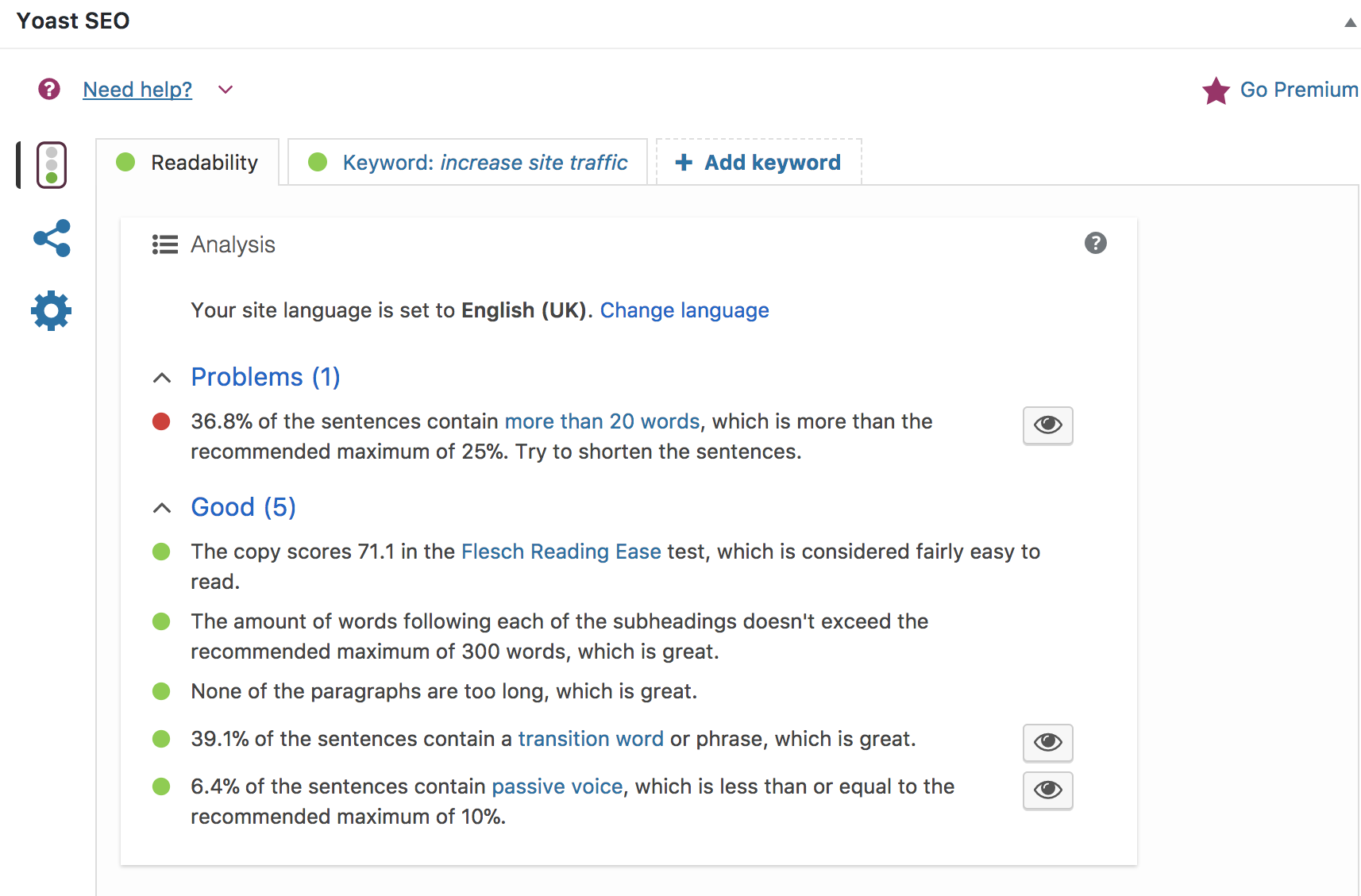Click the plus icon beside Add keyword

pyautogui.click(x=684, y=163)
